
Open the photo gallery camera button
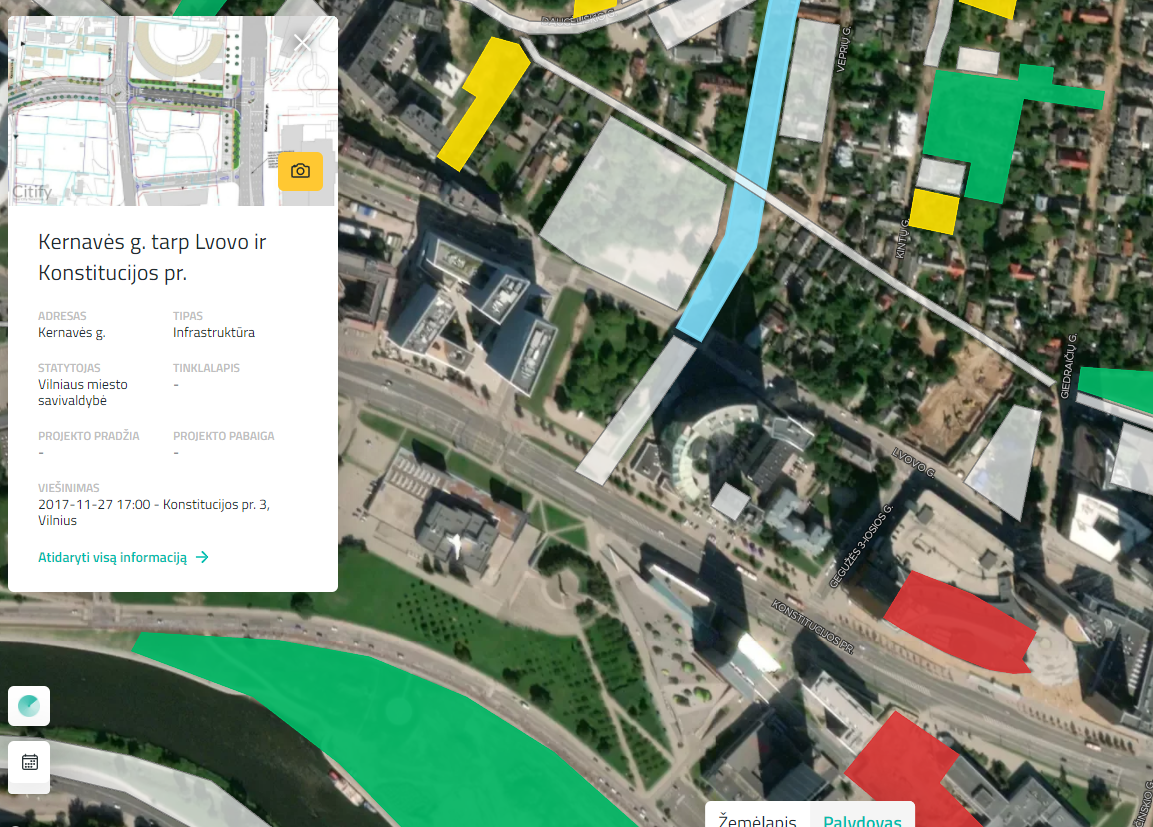(x=300, y=171)
